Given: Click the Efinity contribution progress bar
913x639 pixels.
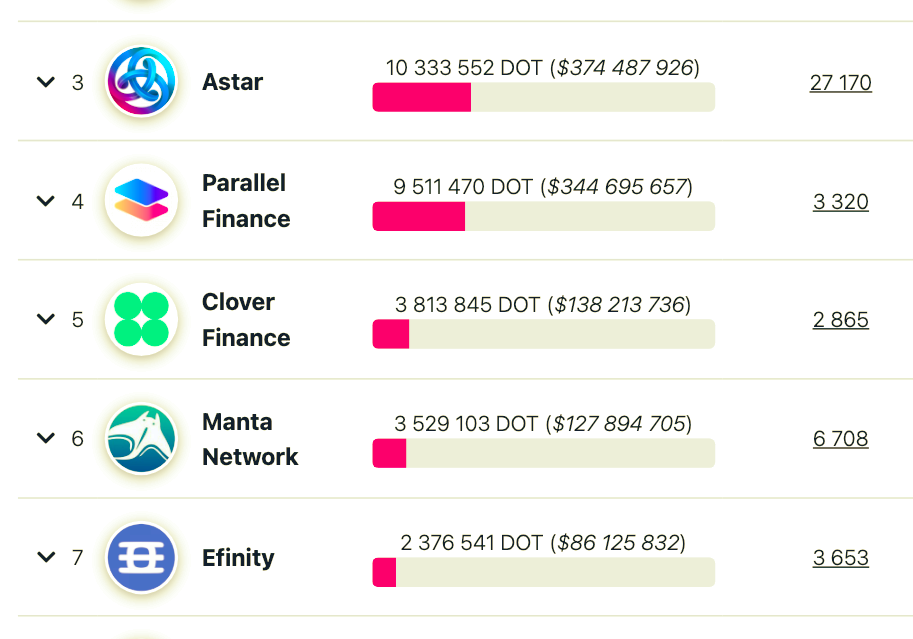Looking at the screenshot, I should click(x=543, y=572).
